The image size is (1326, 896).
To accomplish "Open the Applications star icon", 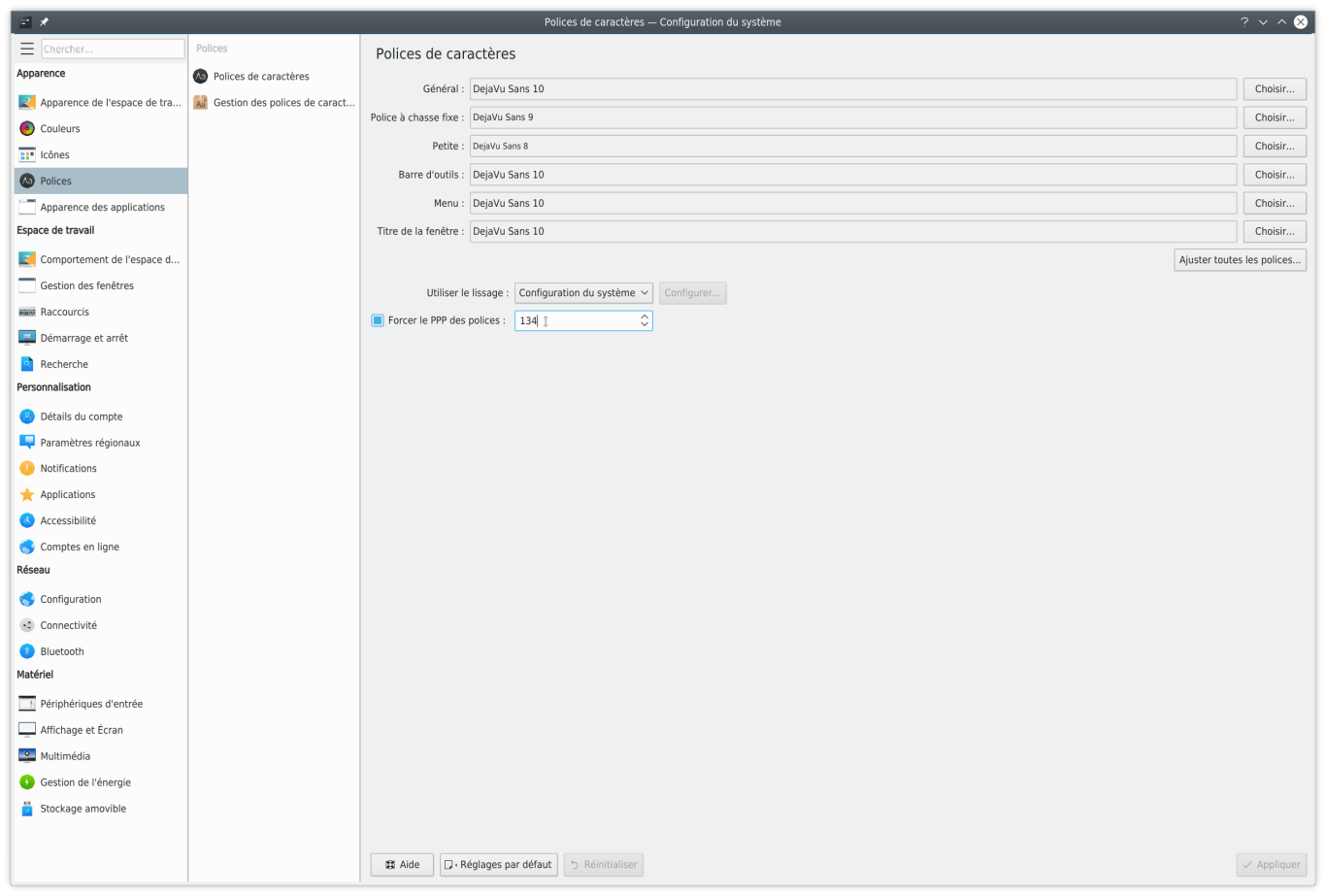I will tap(27, 494).
